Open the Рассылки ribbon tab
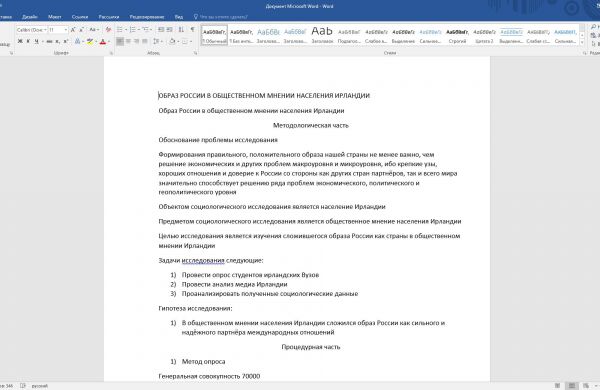Viewport: 600px width, 390px height. [109, 17]
